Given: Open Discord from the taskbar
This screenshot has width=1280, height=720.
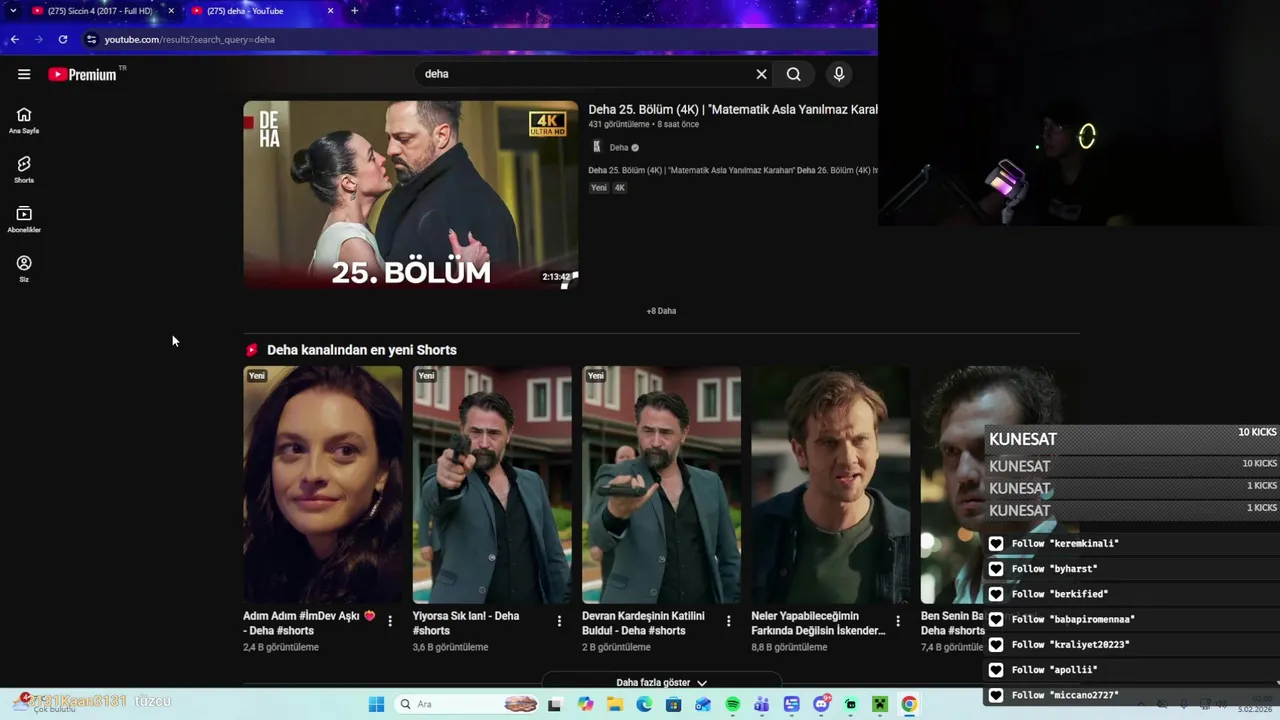Looking at the screenshot, I should [x=821, y=704].
